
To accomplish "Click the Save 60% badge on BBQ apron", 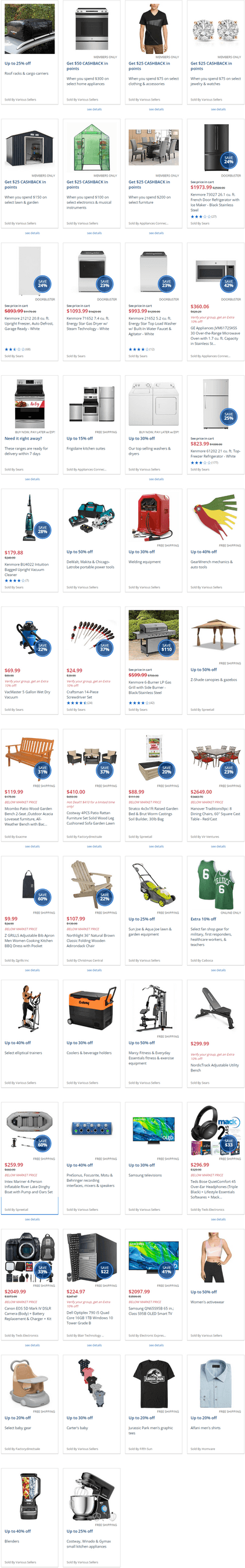I will 42,897.
